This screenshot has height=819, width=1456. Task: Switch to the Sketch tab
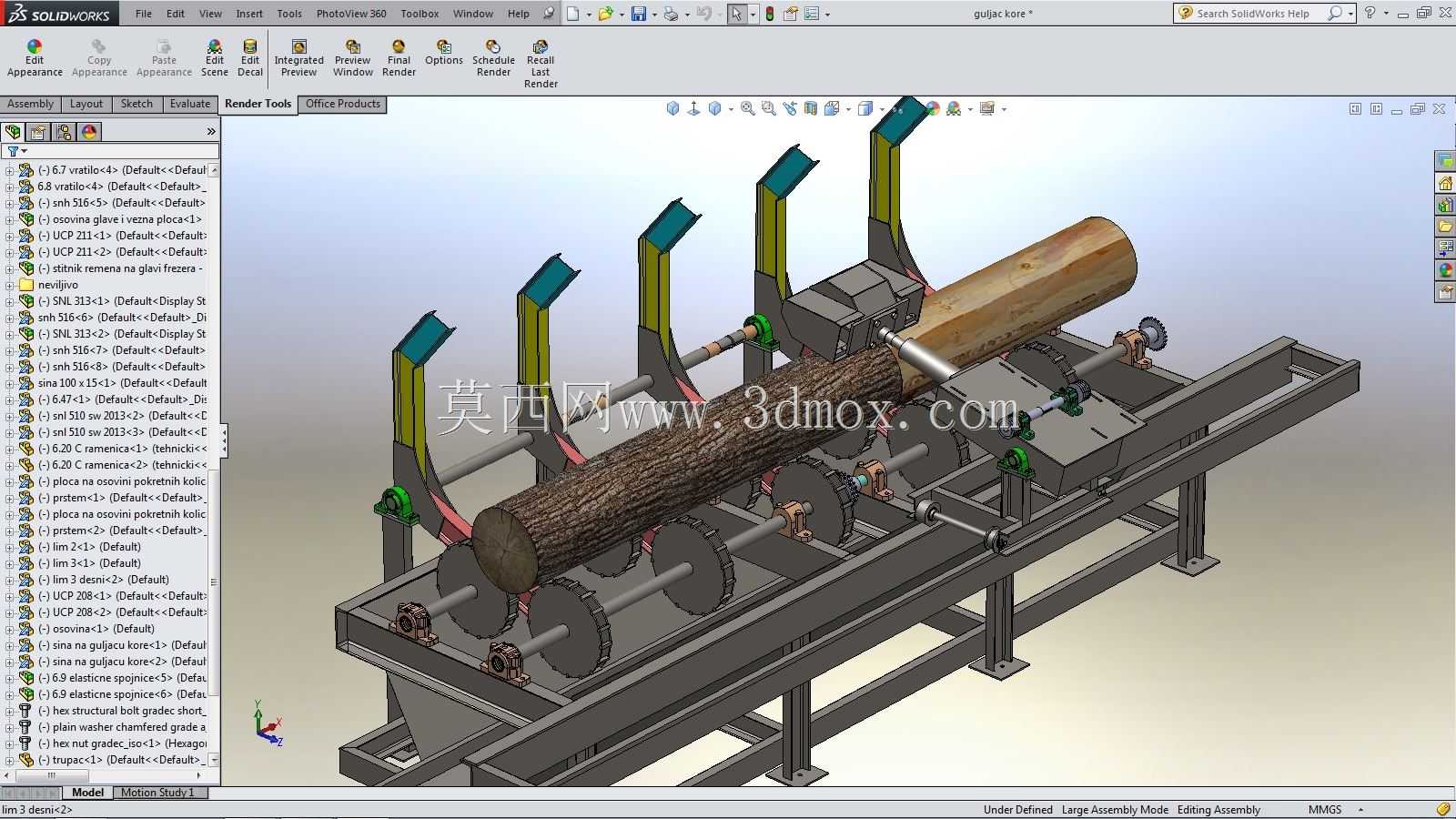pyautogui.click(x=136, y=104)
